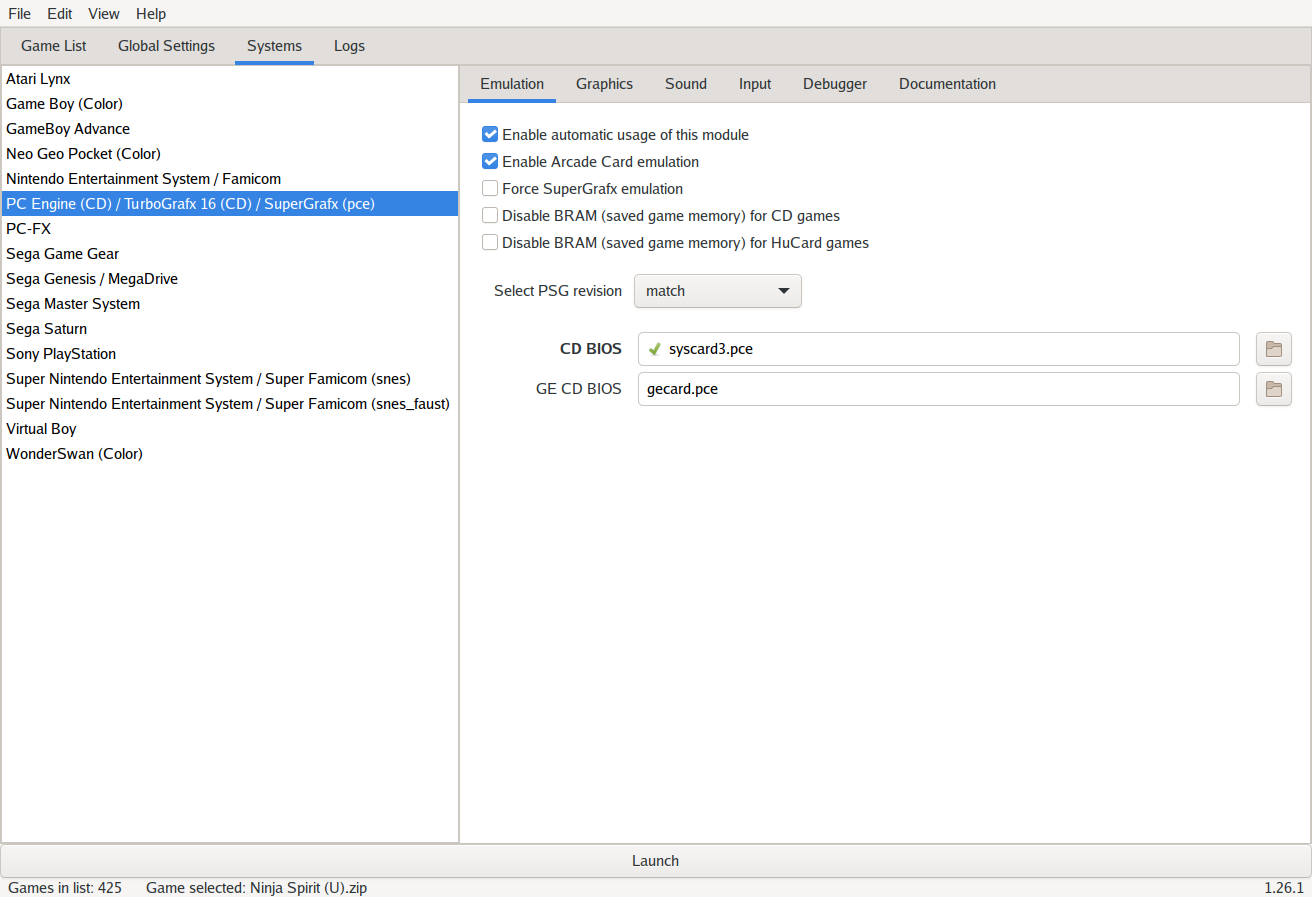Click 'Games in list: 425' status text
Viewport: 1312px width, 897px height.
point(65,888)
